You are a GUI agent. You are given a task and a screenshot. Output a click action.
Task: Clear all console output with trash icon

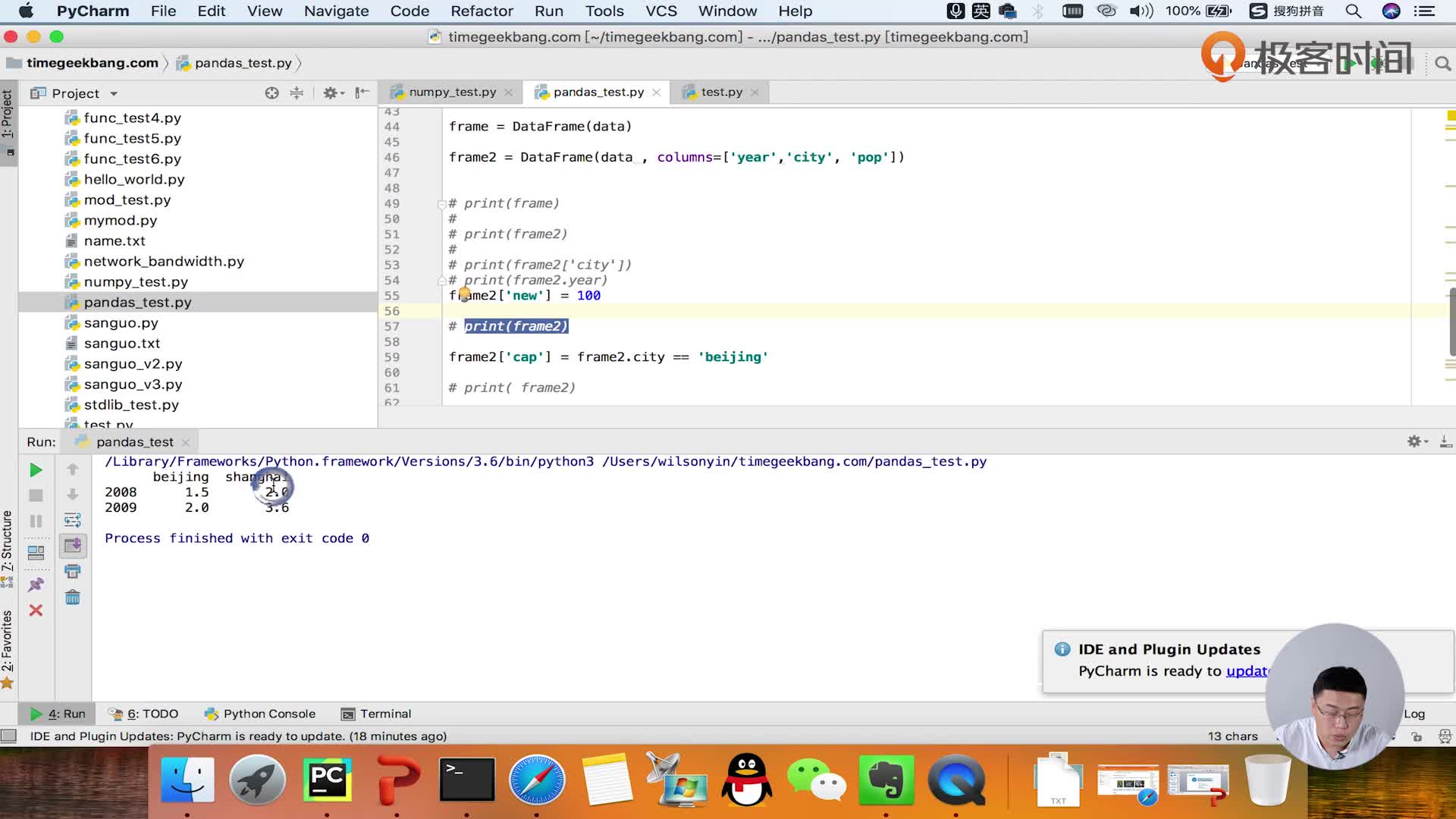point(73,598)
